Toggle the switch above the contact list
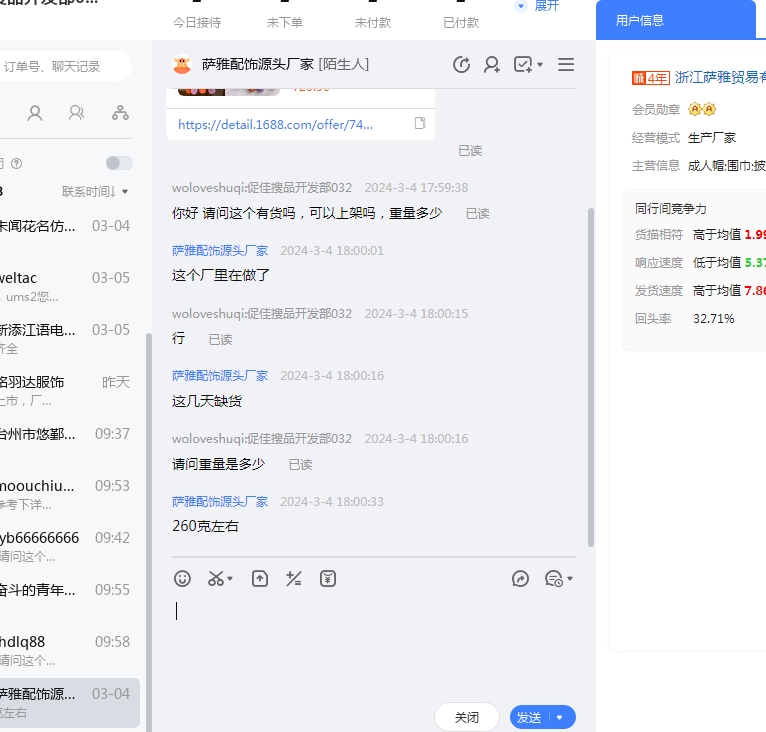Screen dimensions: 766x732 [x=118, y=163]
